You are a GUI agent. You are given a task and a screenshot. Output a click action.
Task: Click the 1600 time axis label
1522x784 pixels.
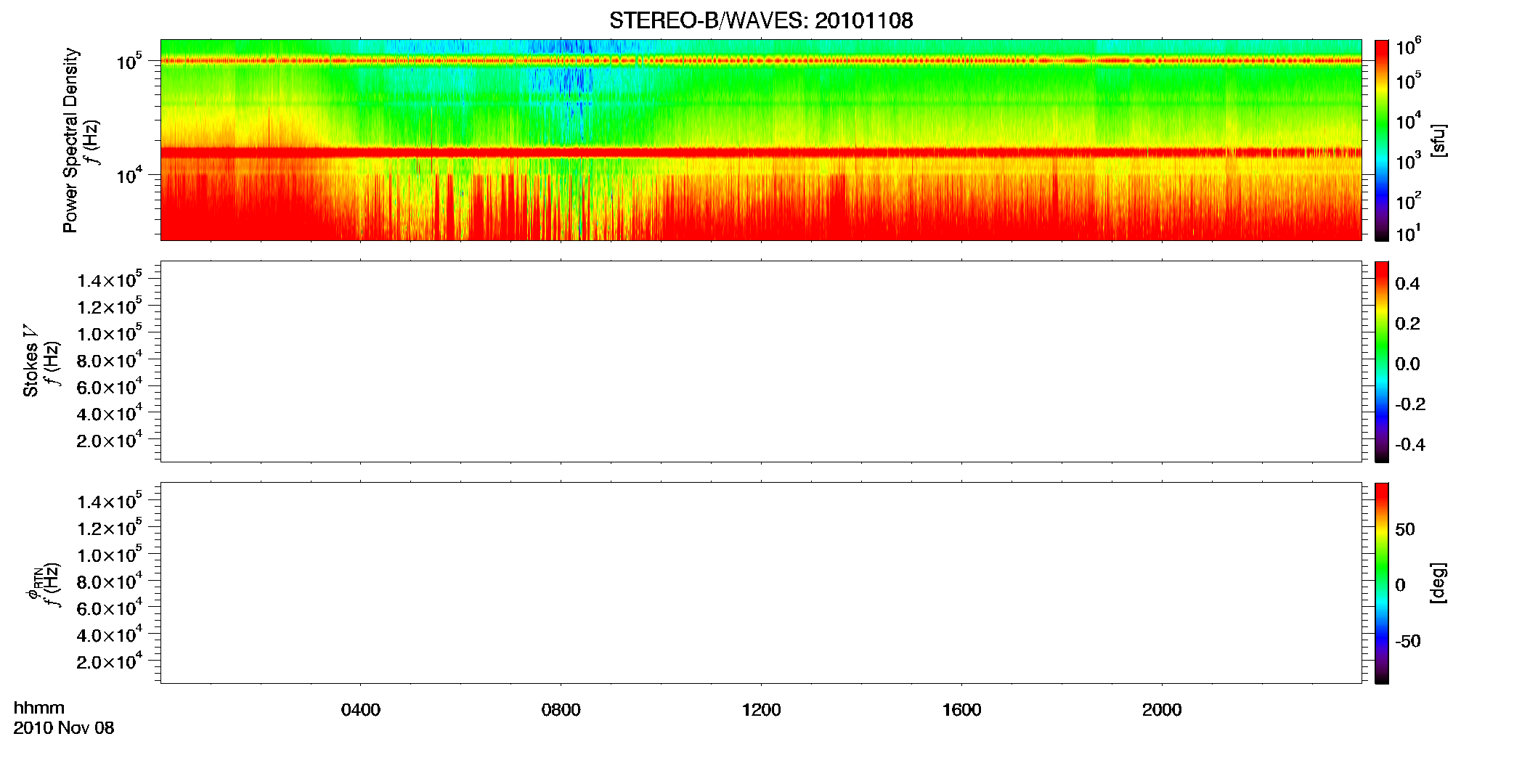click(x=962, y=710)
